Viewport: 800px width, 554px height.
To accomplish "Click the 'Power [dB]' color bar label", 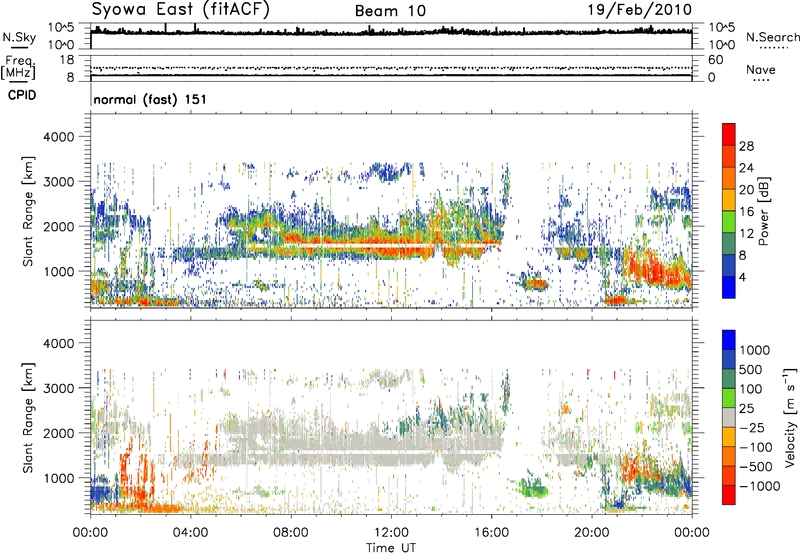I will pyautogui.click(x=763, y=211).
